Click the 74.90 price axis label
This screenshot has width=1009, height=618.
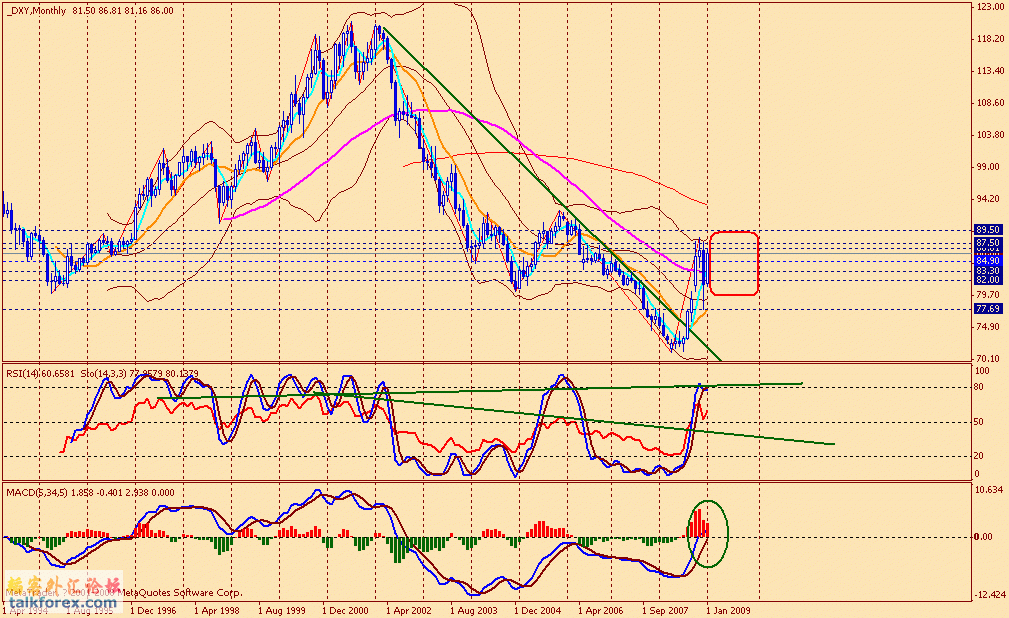pos(988,326)
